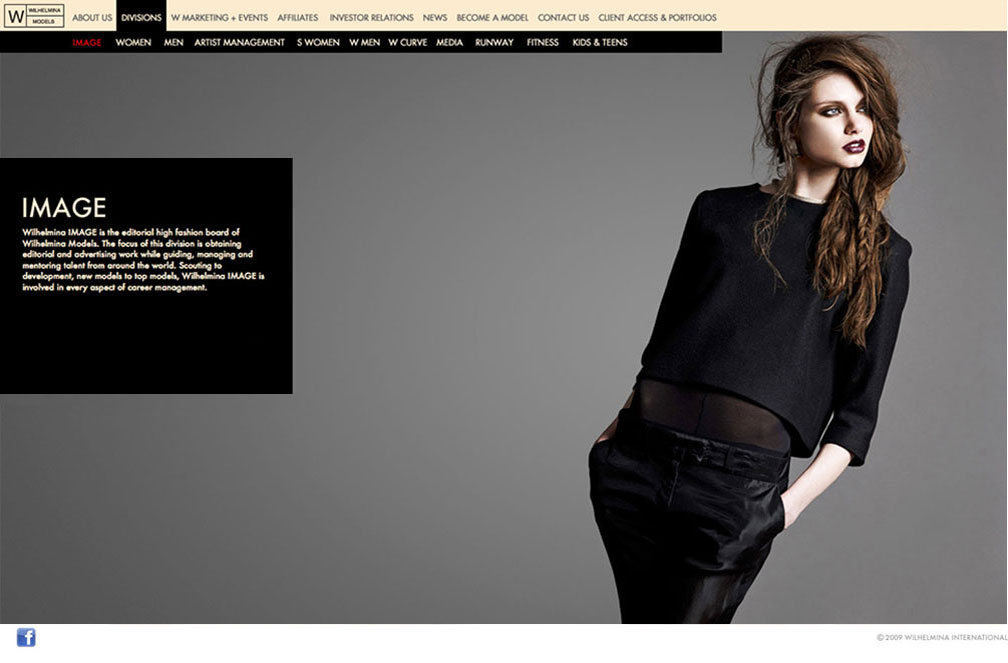Open the Facebook icon link
The height and width of the screenshot is (663, 1008).
click(x=26, y=637)
